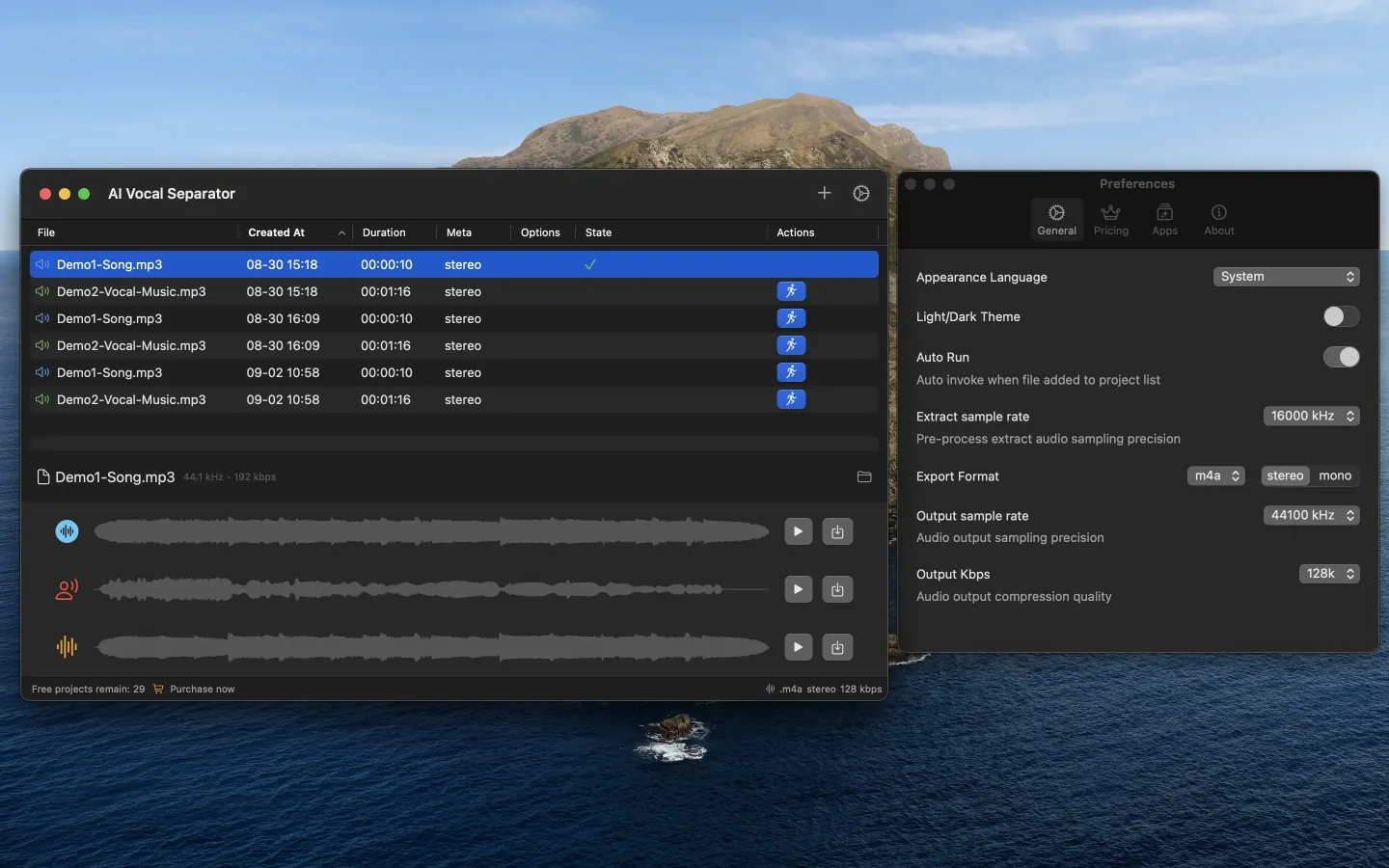Click the '44.1 kHz - 192 kbps' file info

230,476
